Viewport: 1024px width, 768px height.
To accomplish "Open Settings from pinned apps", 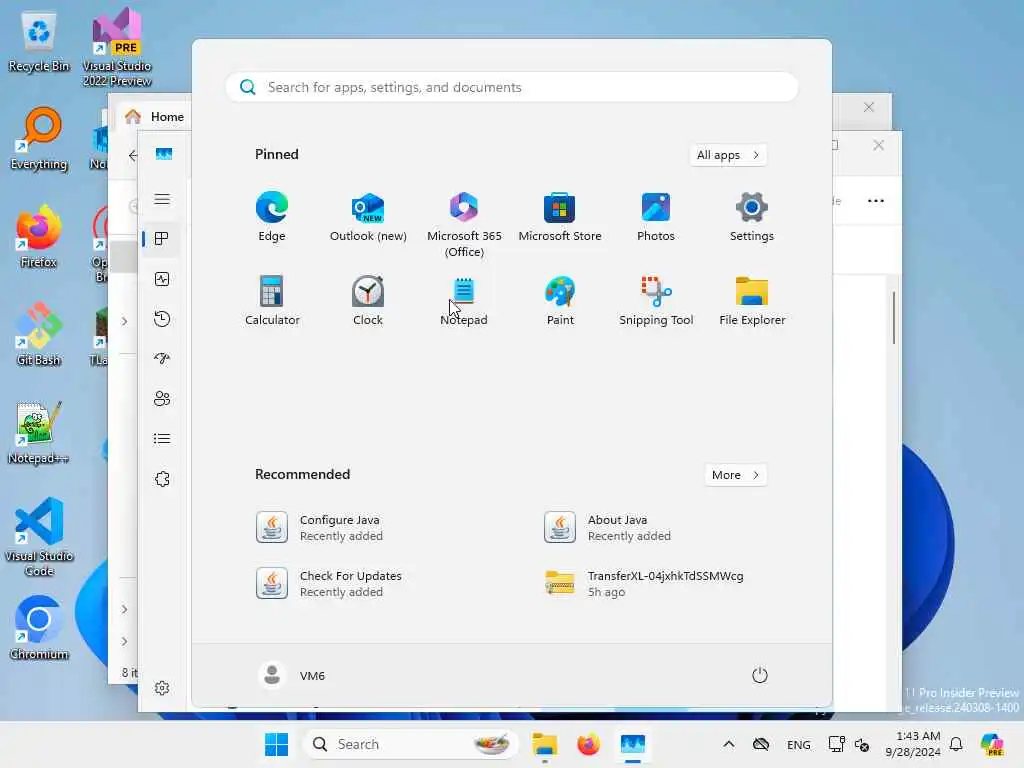I will coord(752,217).
